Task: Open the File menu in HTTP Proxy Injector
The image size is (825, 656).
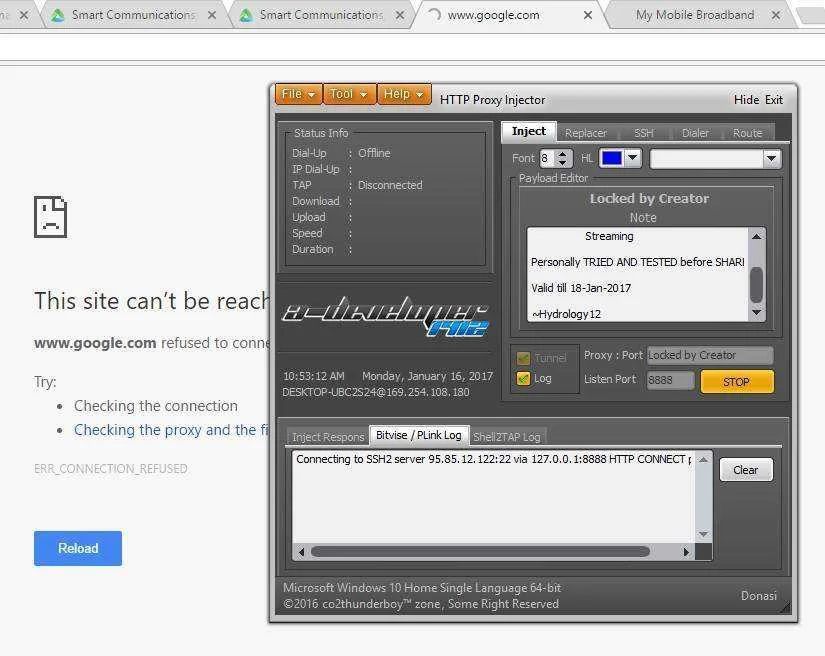Action: click(x=298, y=95)
